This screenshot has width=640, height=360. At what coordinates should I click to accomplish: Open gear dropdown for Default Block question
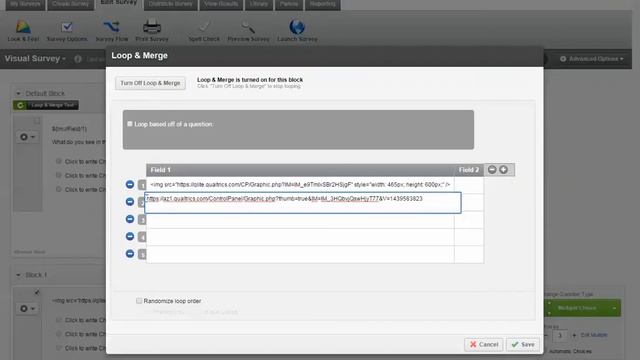point(27,137)
